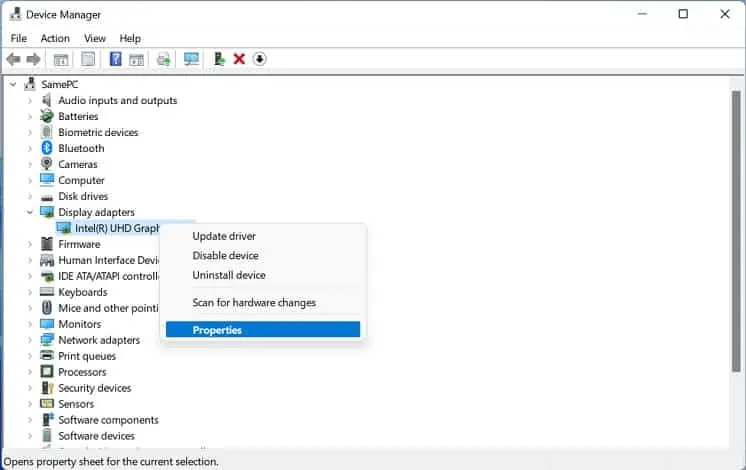Expand the Audio inputs and outputs category
Image resolution: width=746 pixels, height=470 pixels.
point(30,100)
